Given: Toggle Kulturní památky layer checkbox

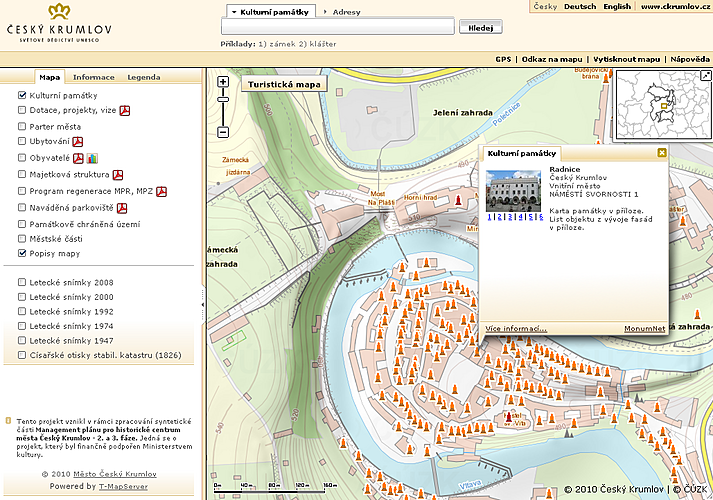Looking at the screenshot, I should click(x=22, y=95).
